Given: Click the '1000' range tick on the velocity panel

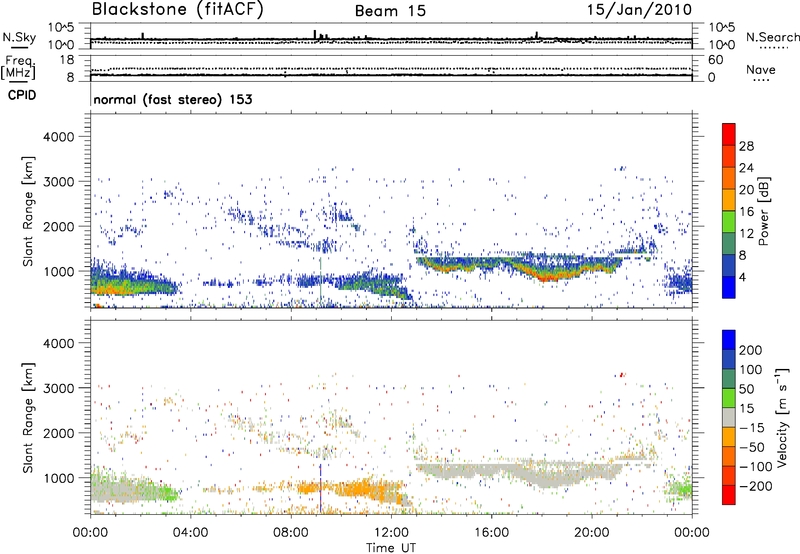Looking at the screenshot, I should 58,478.
